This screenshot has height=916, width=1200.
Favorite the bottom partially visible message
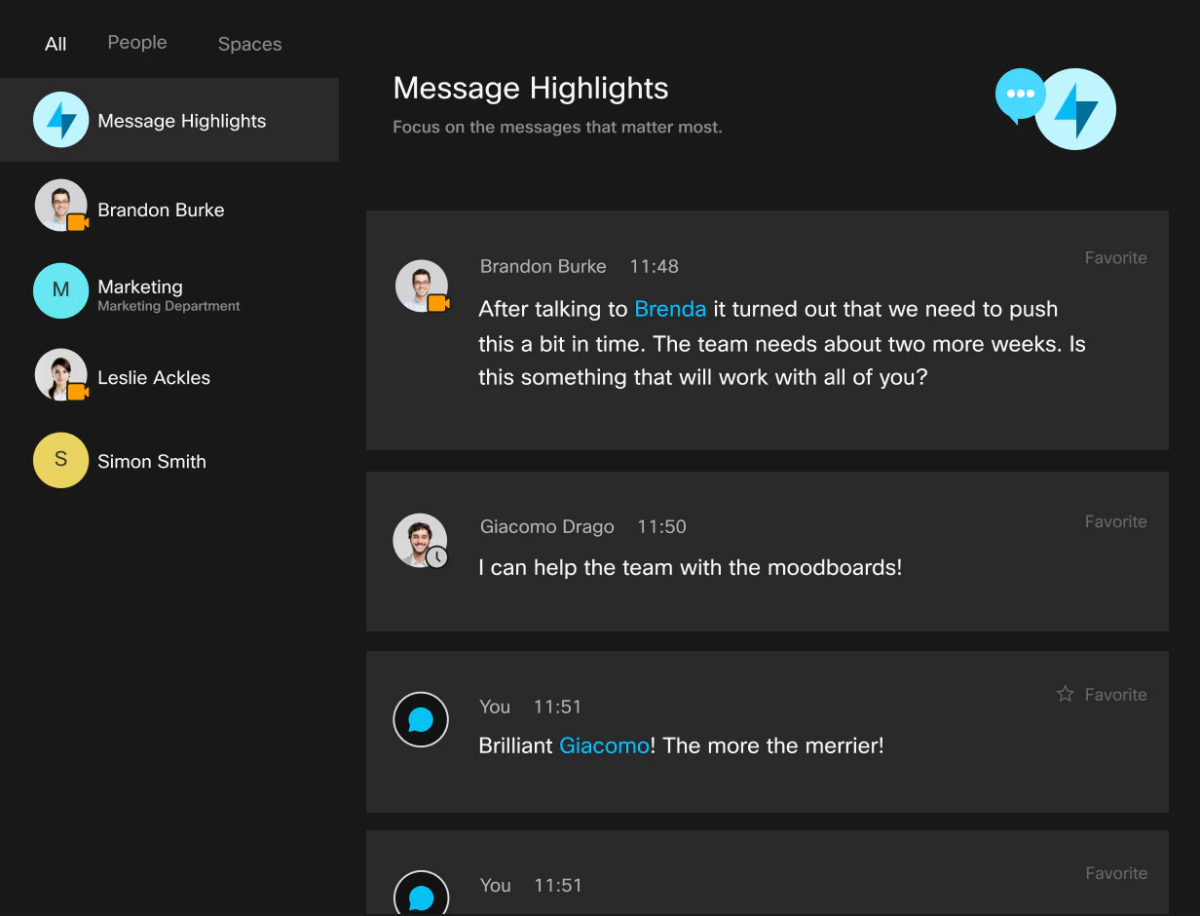pyautogui.click(x=1115, y=874)
